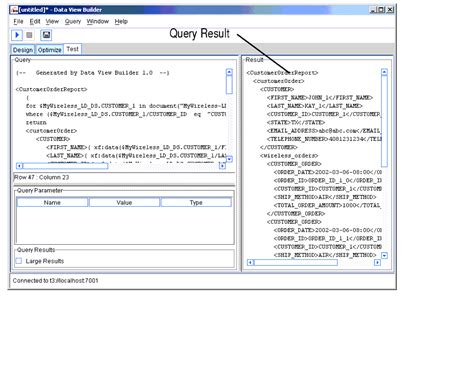This screenshot has height=369, width=474.
Task: Click the ORDER_ID ORDER_ID_1_0 result line
Action: click(327, 180)
